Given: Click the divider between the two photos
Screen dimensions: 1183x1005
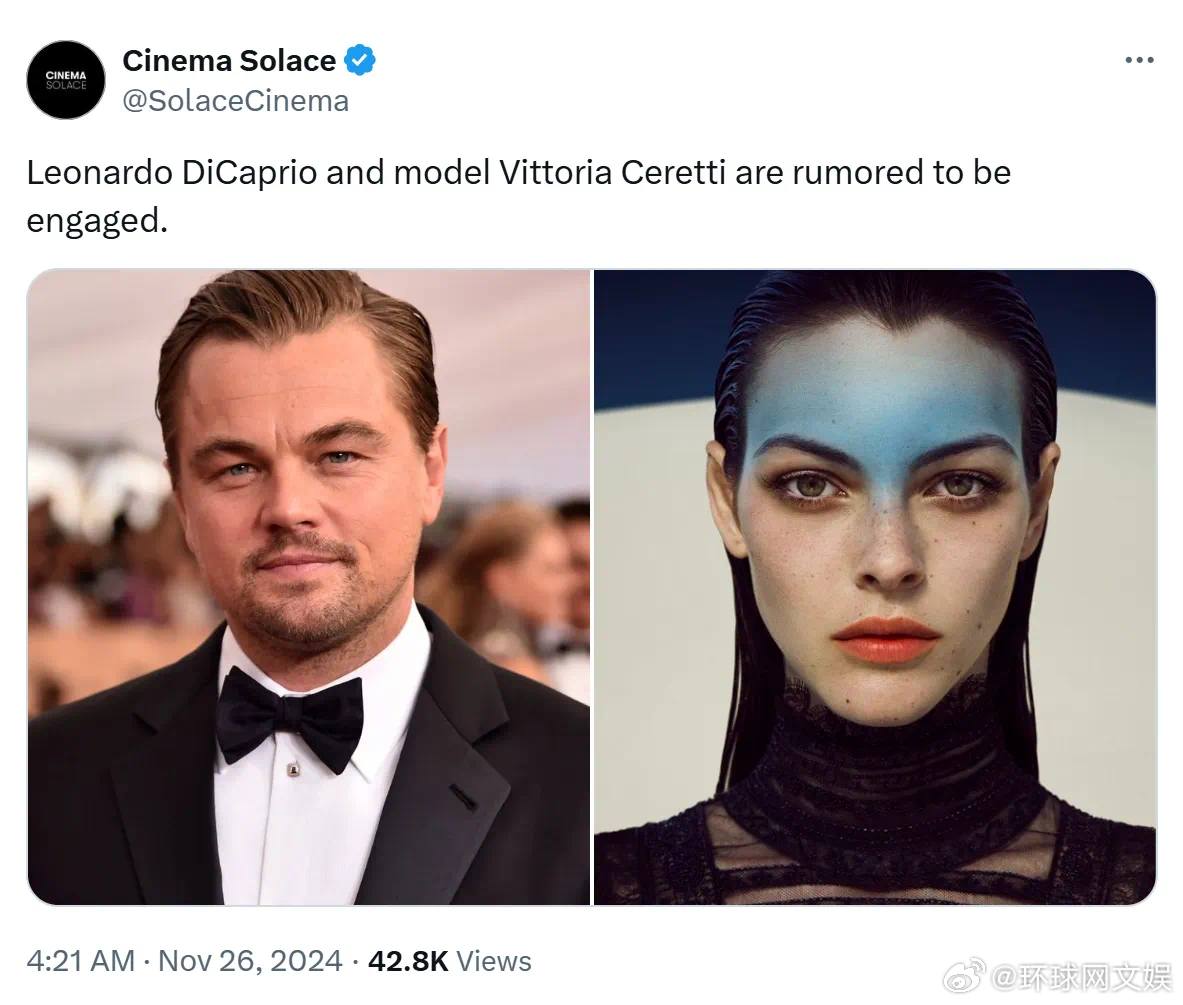Looking at the screenshot, I should point(592,587).
